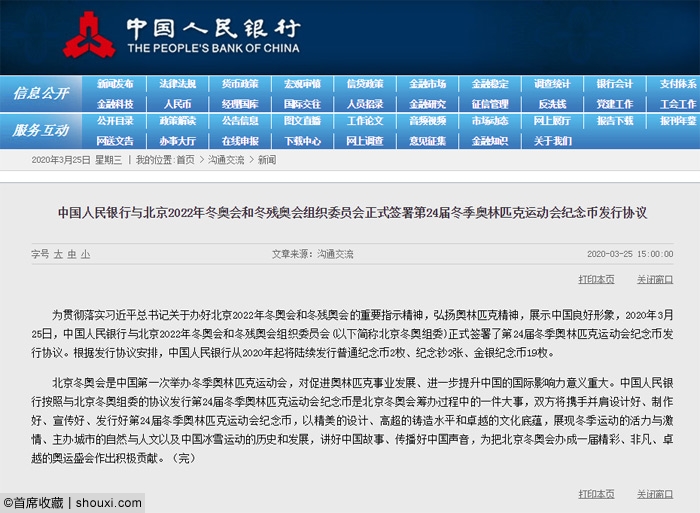
Task: Go to 金融稳定 page
Action: [490, 83]
